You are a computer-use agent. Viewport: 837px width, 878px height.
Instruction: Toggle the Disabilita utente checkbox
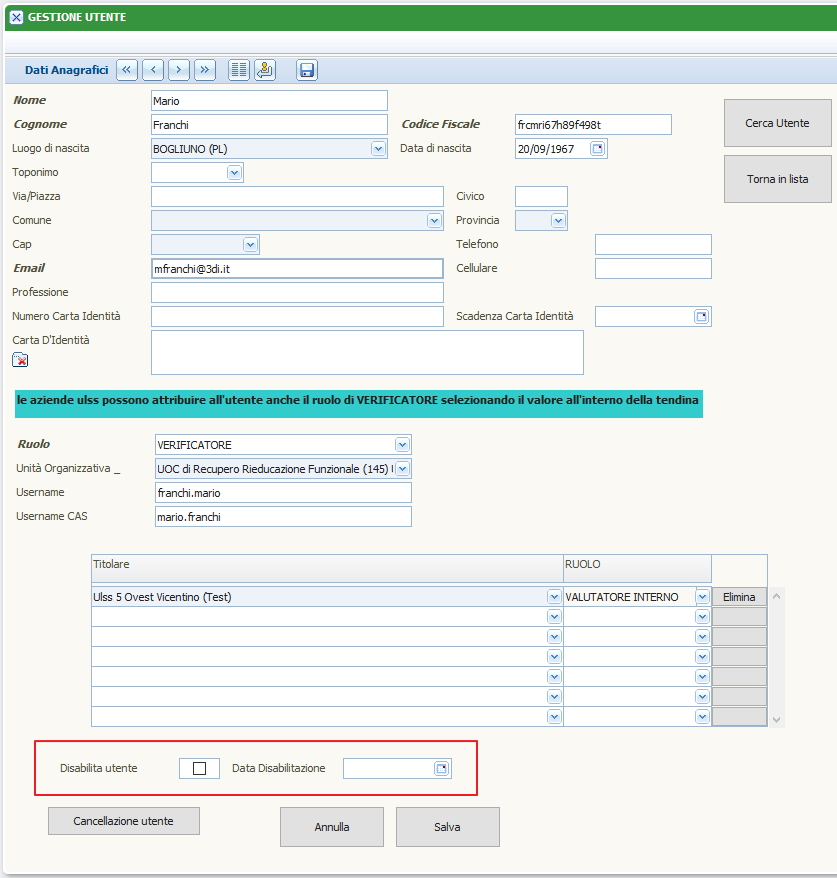199,768
